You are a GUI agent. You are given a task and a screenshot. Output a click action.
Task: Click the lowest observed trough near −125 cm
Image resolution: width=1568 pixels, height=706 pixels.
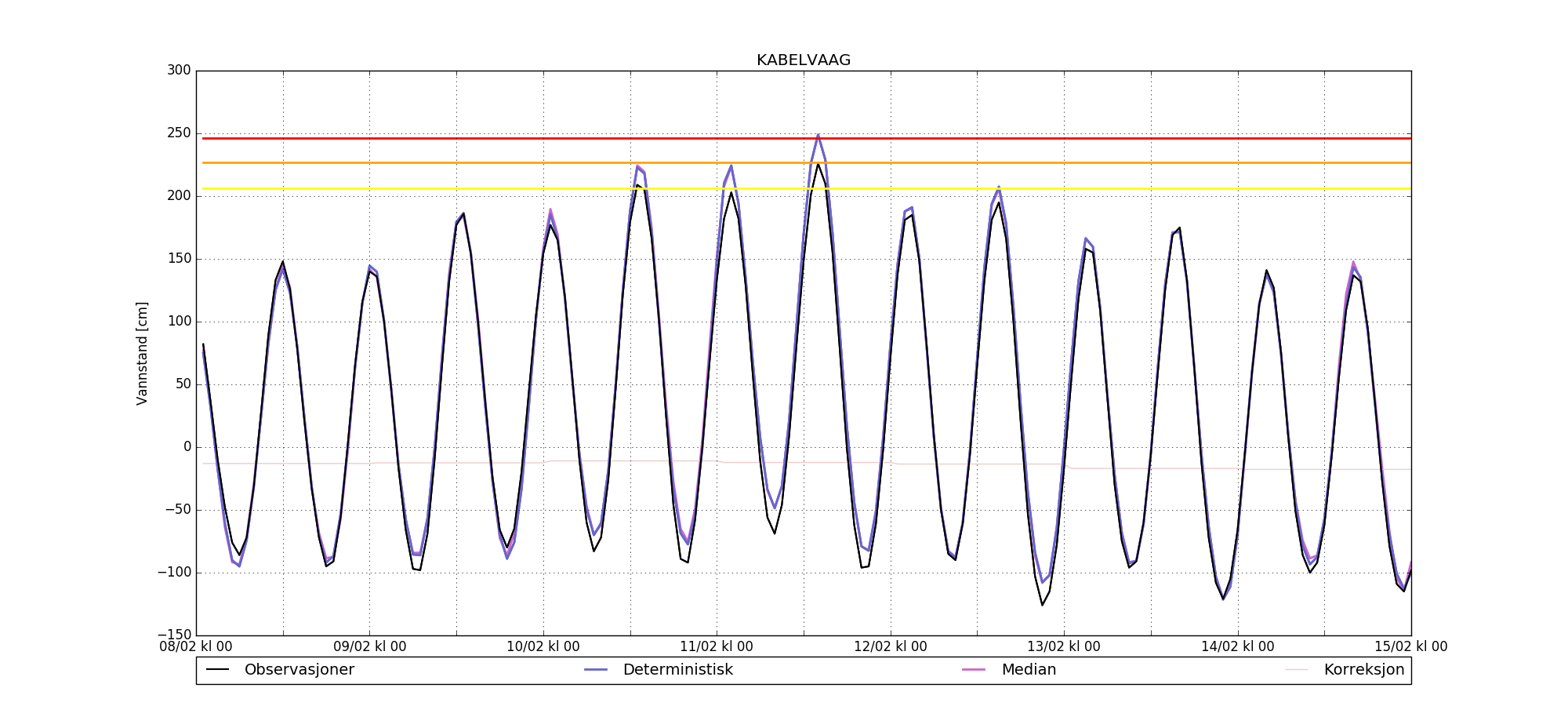point(1043,604)
